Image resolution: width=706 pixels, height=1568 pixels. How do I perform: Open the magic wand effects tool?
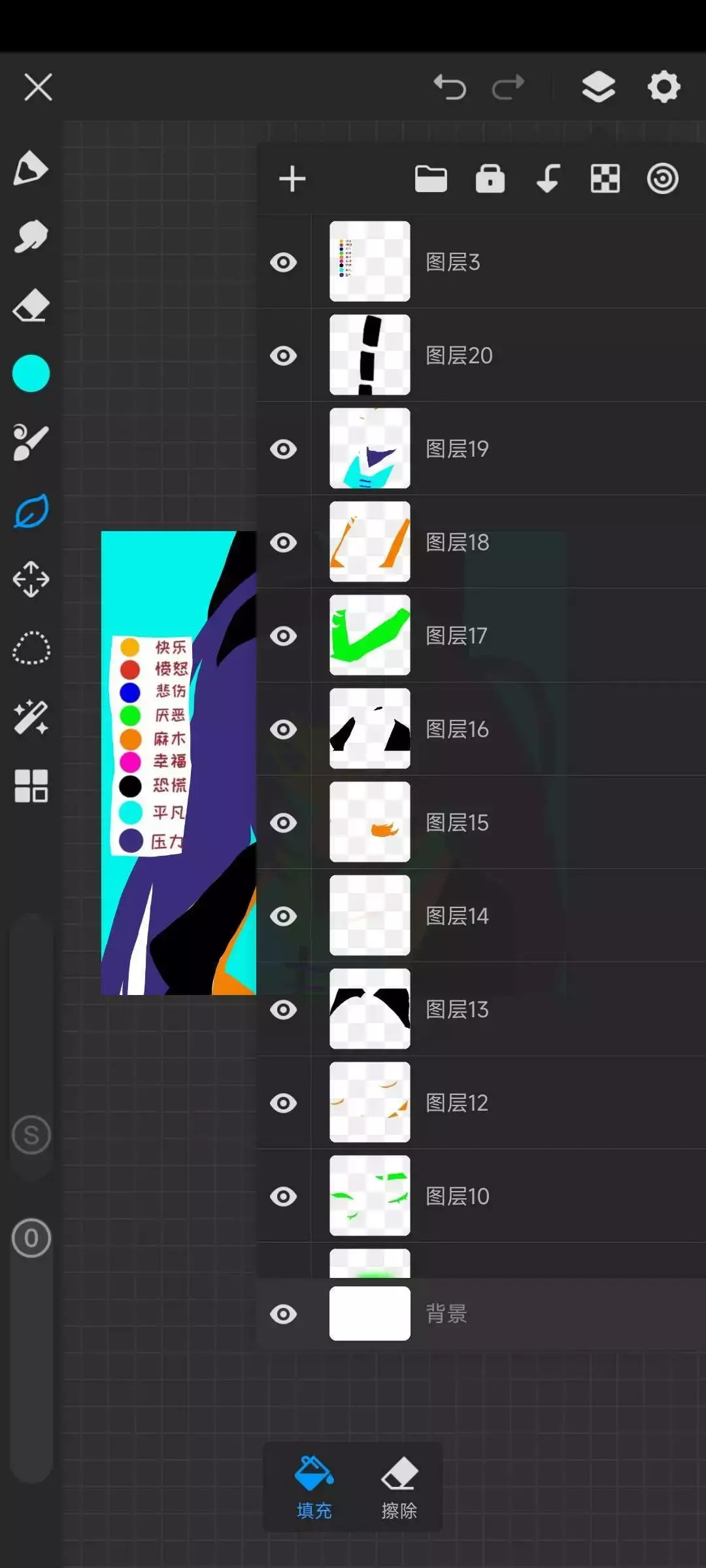[x=31, y=717]
